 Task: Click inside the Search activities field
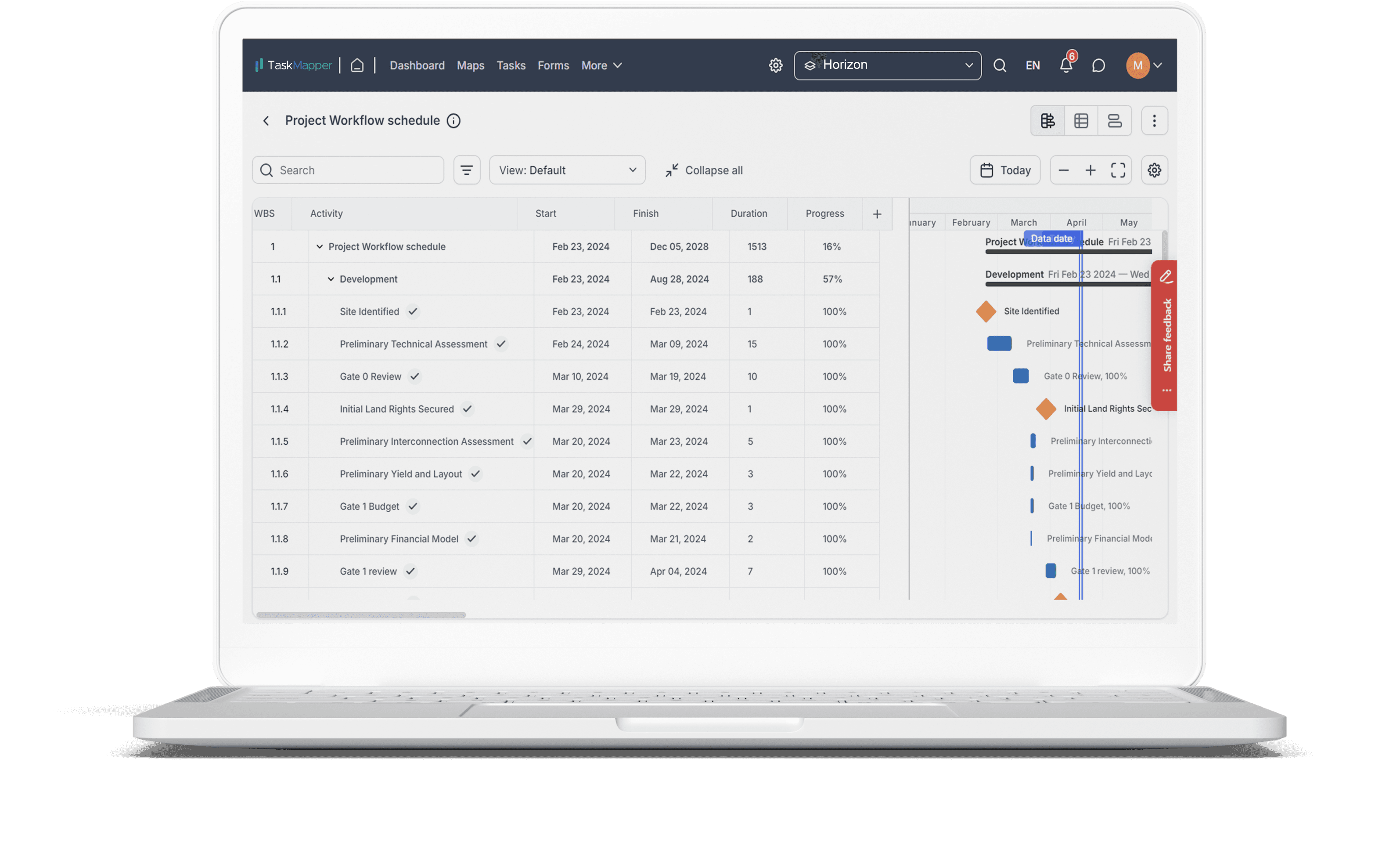click(348, 170)
